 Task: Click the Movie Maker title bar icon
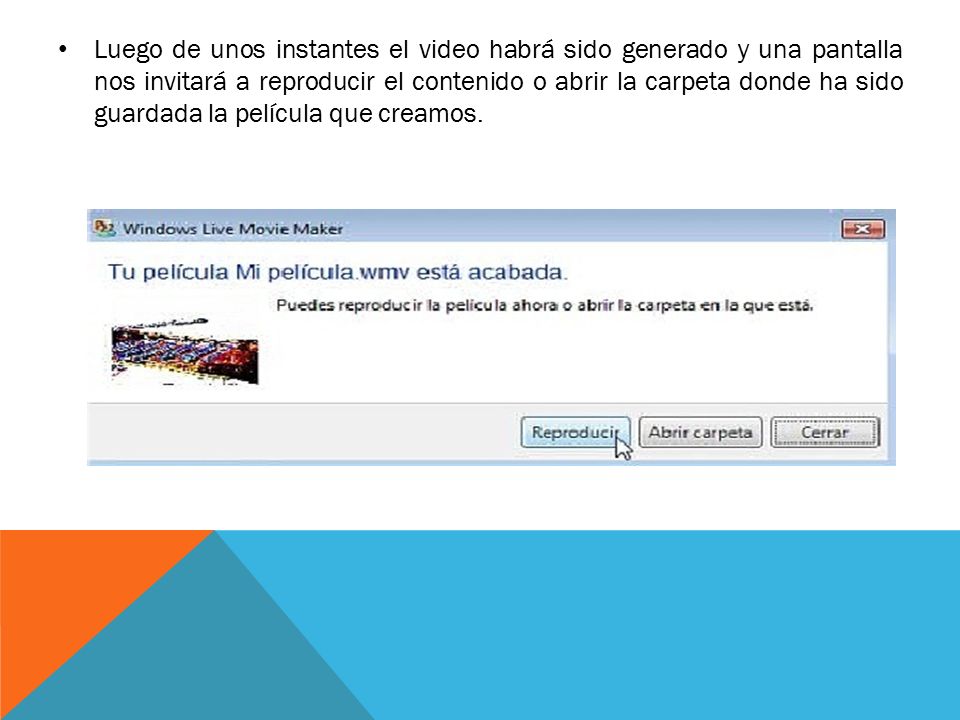pos(104,228)
